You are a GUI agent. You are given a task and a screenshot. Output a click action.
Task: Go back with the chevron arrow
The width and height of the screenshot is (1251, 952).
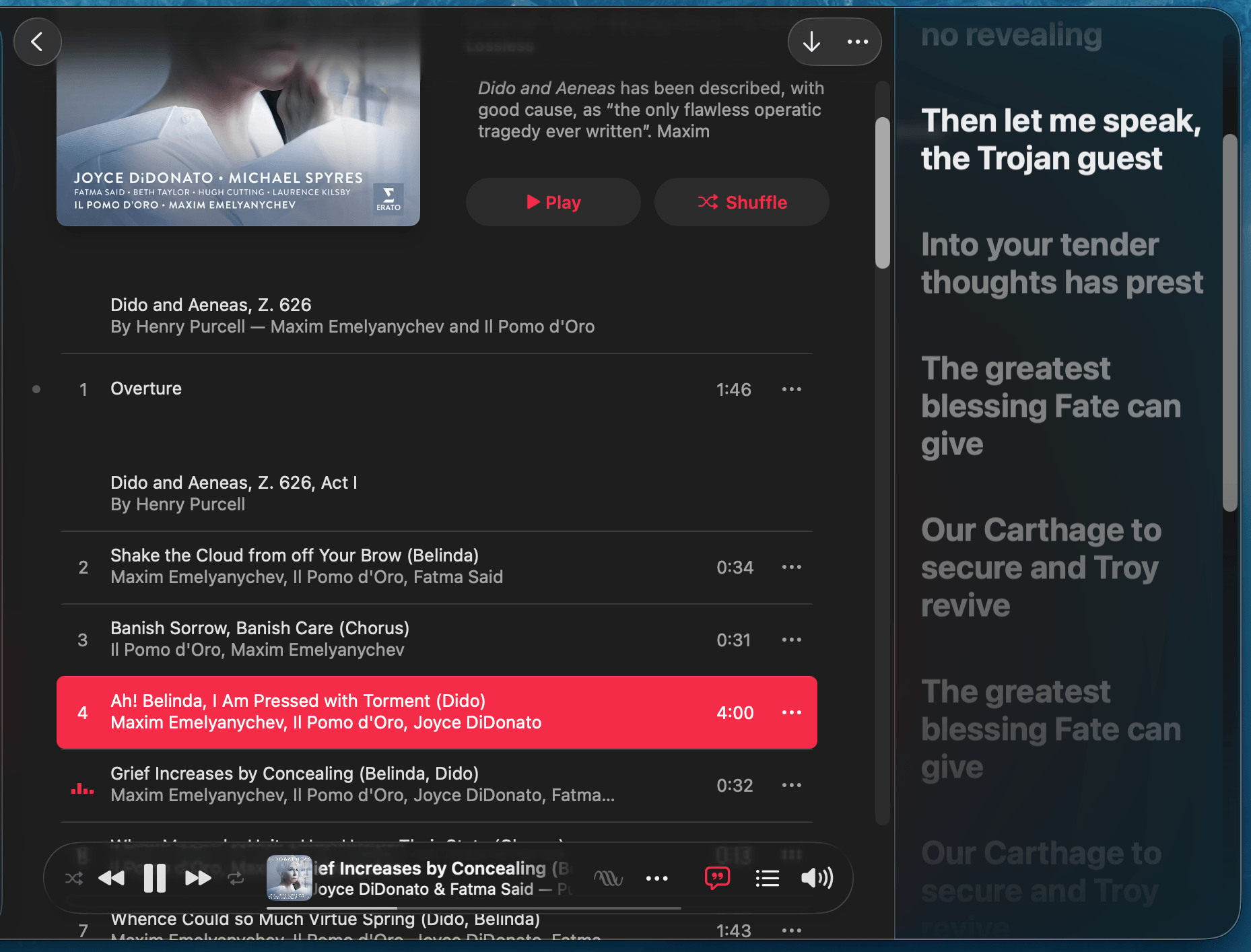pyautogui.click(x=37, y=42)
